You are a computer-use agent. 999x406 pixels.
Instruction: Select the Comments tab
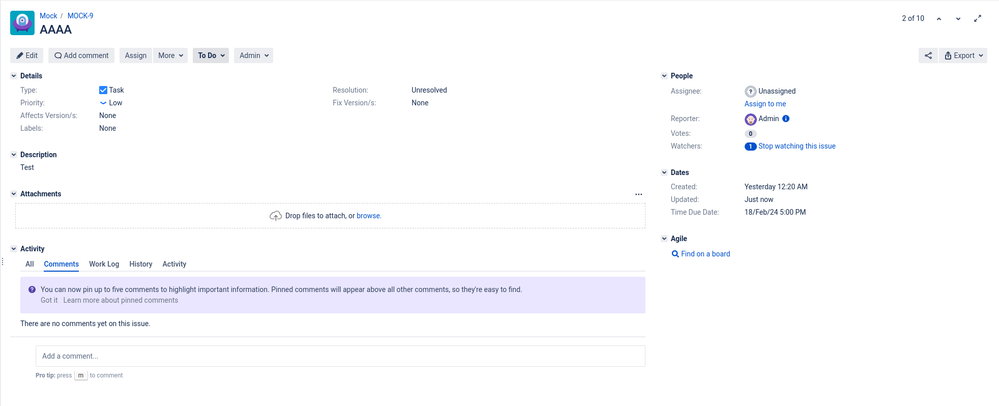[61, 264]
